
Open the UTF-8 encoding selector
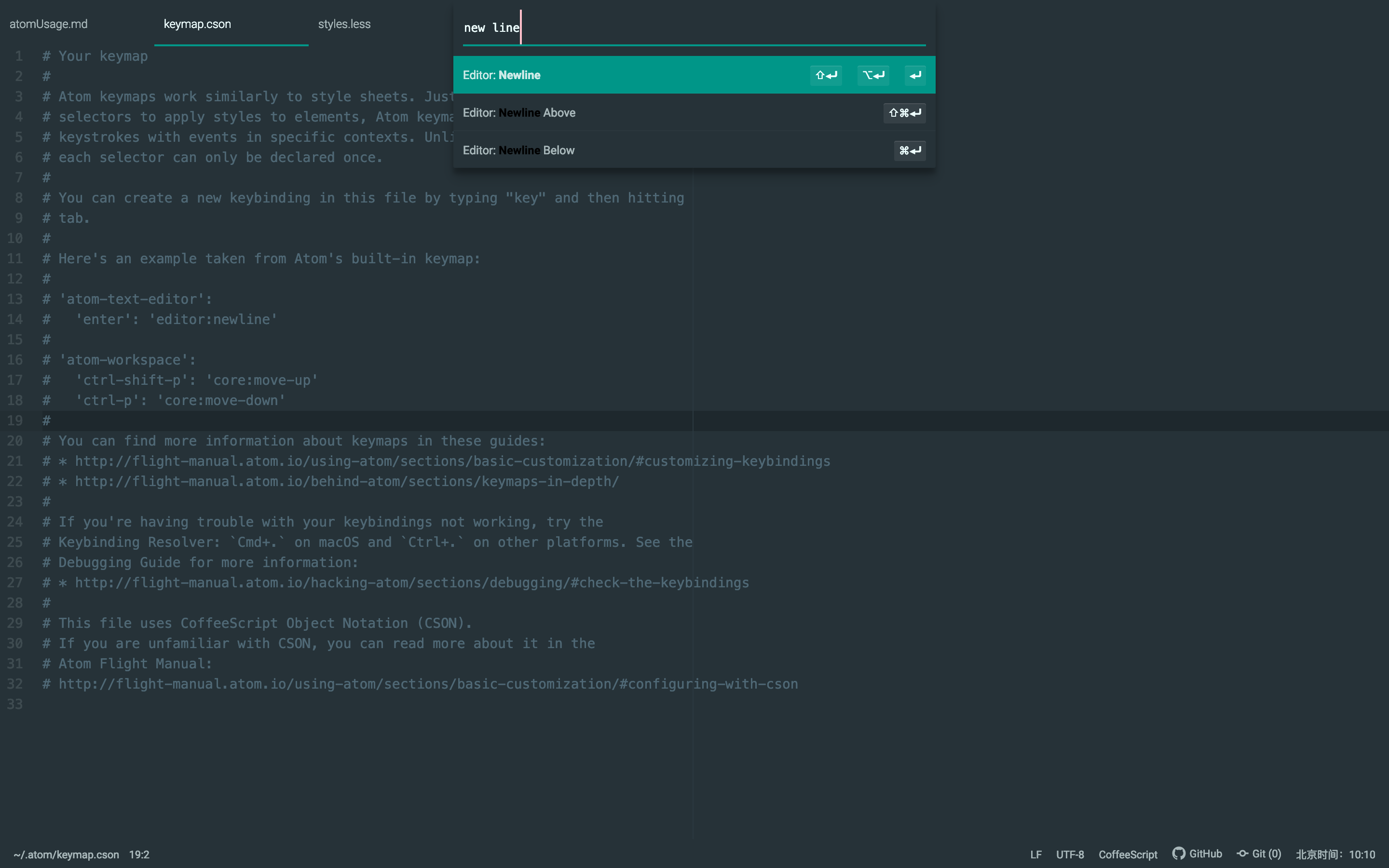point(1070,854)
